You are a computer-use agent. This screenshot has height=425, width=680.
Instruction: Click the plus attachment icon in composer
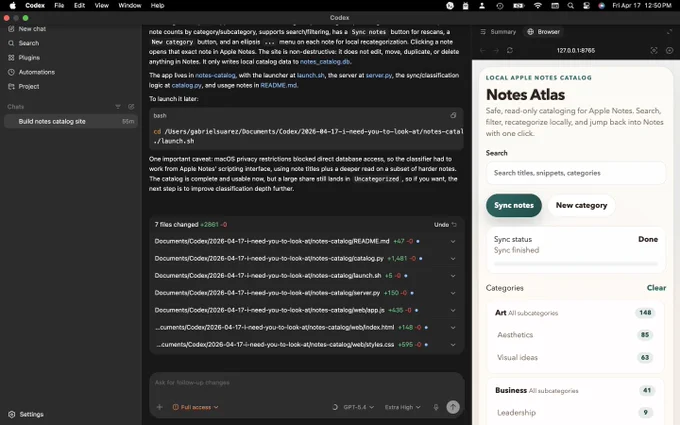click(160, 407)
